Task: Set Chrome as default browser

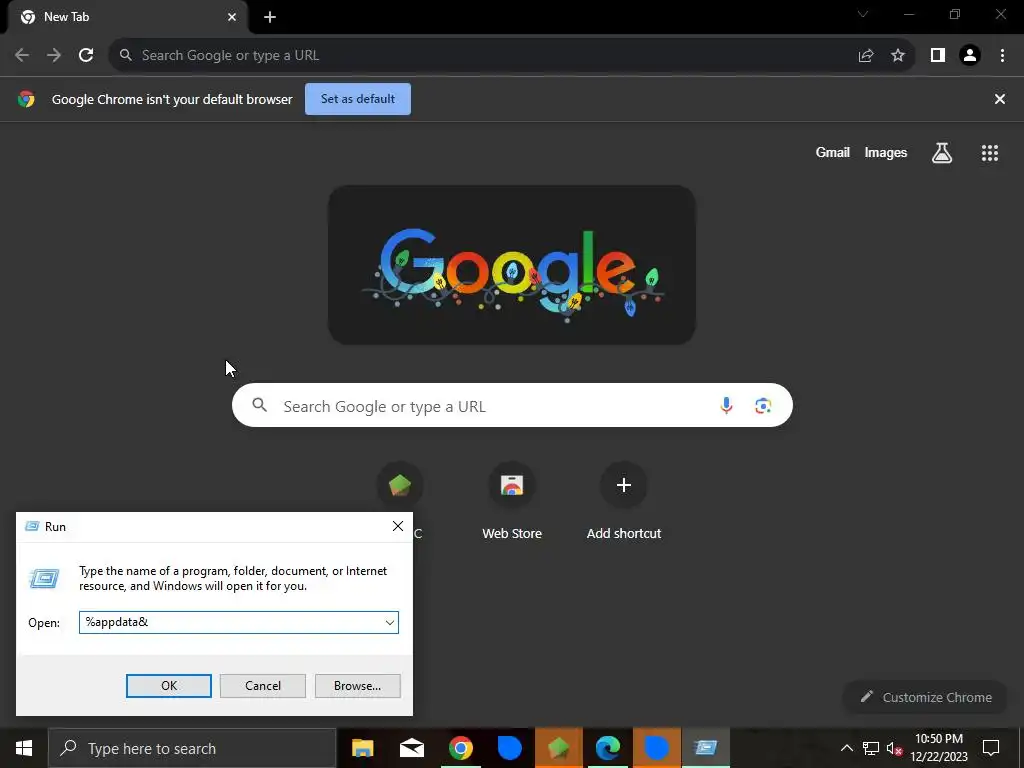Action: tap(358, 99)
